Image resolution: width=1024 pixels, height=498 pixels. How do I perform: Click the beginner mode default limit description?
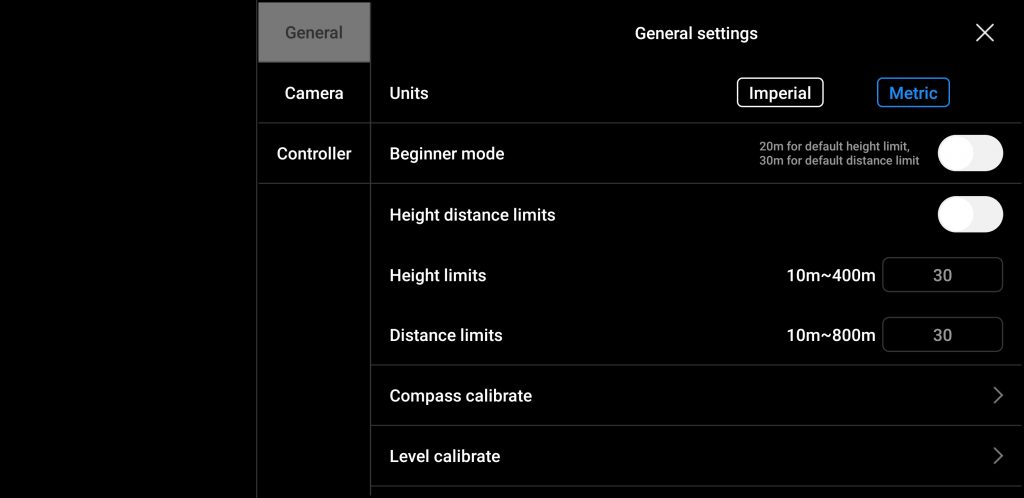839,153
